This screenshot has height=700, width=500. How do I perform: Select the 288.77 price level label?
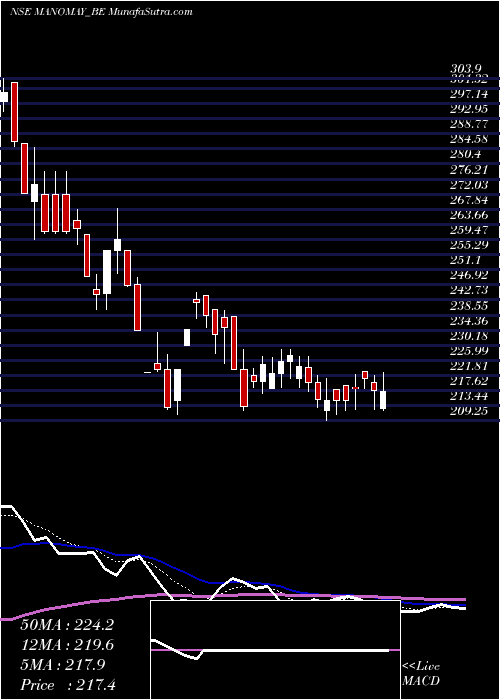click(469, 124)
